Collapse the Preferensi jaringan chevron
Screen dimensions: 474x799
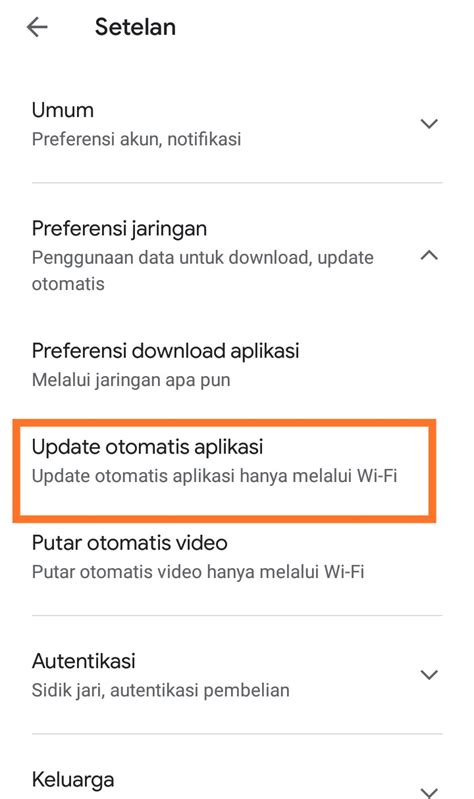pos(429,255)
